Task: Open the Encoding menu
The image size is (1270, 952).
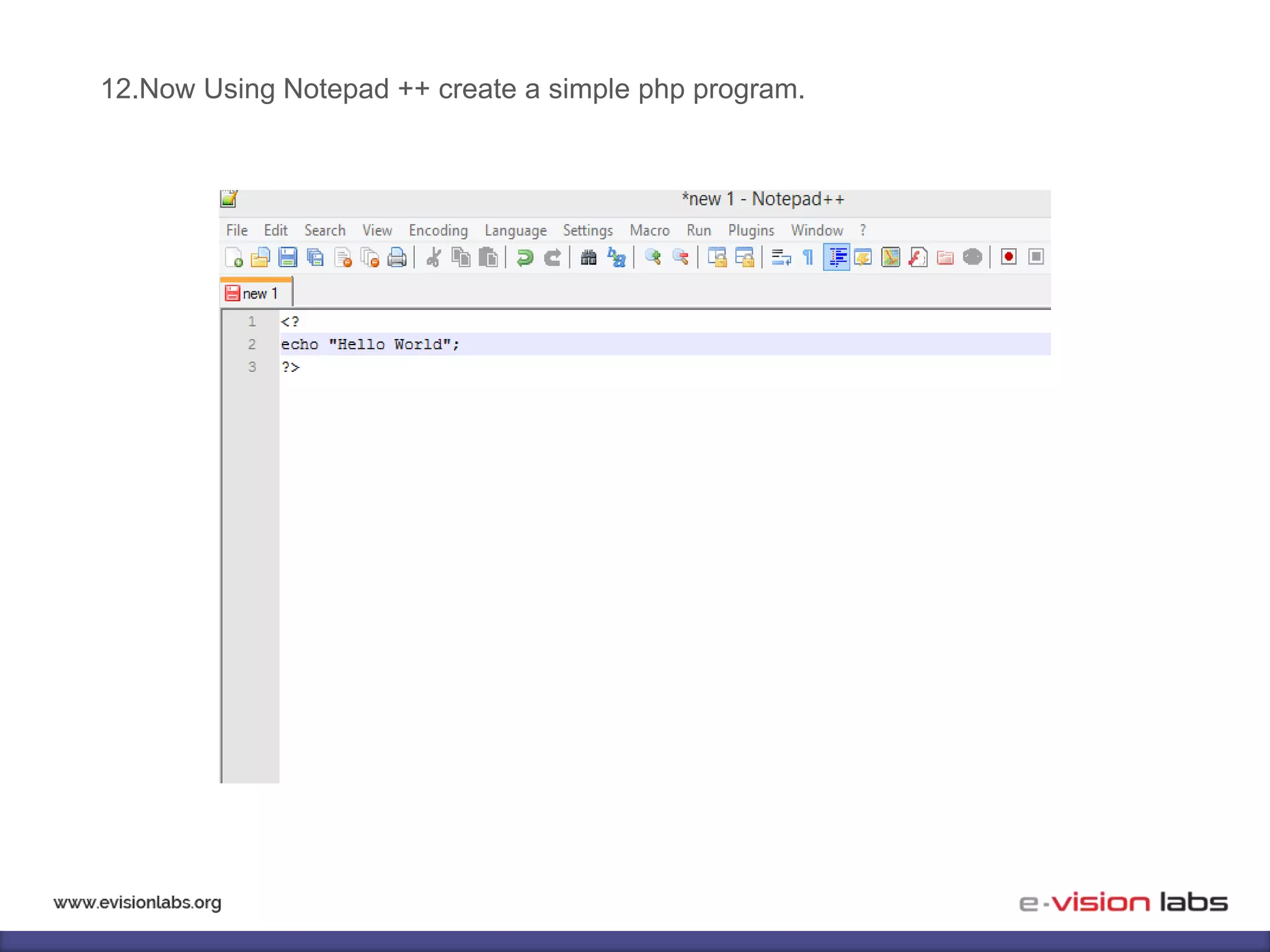Action: [x=438, y=231]
